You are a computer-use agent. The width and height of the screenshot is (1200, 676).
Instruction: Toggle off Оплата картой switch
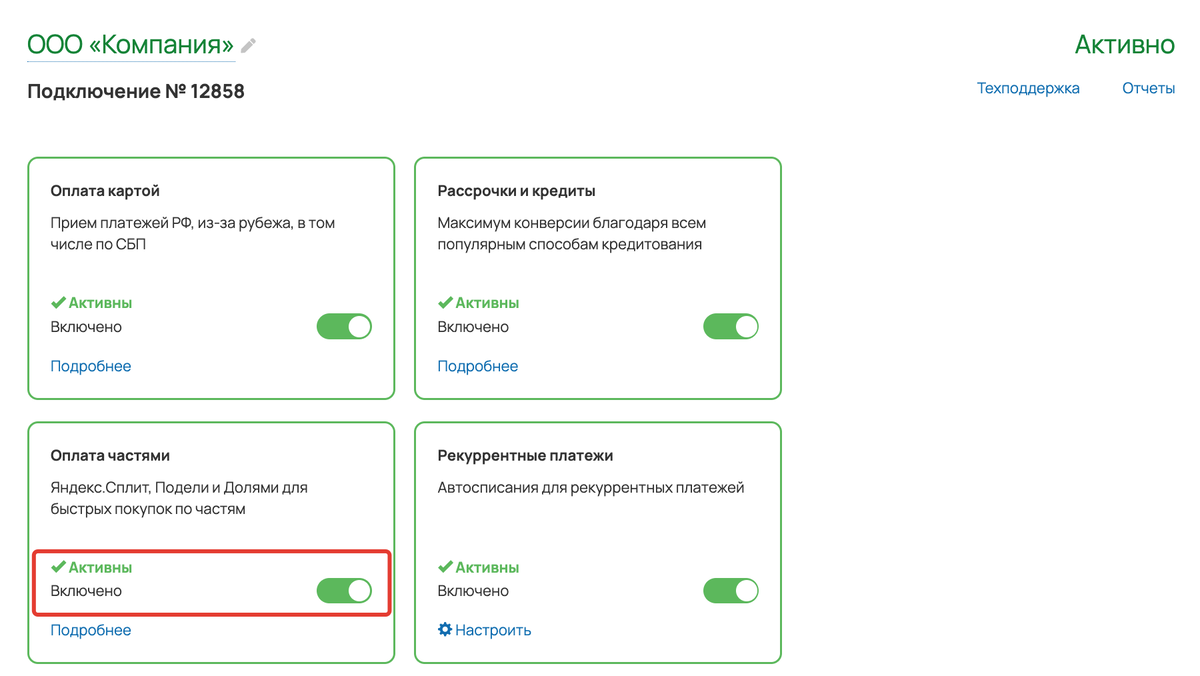[x=344, y=327]
